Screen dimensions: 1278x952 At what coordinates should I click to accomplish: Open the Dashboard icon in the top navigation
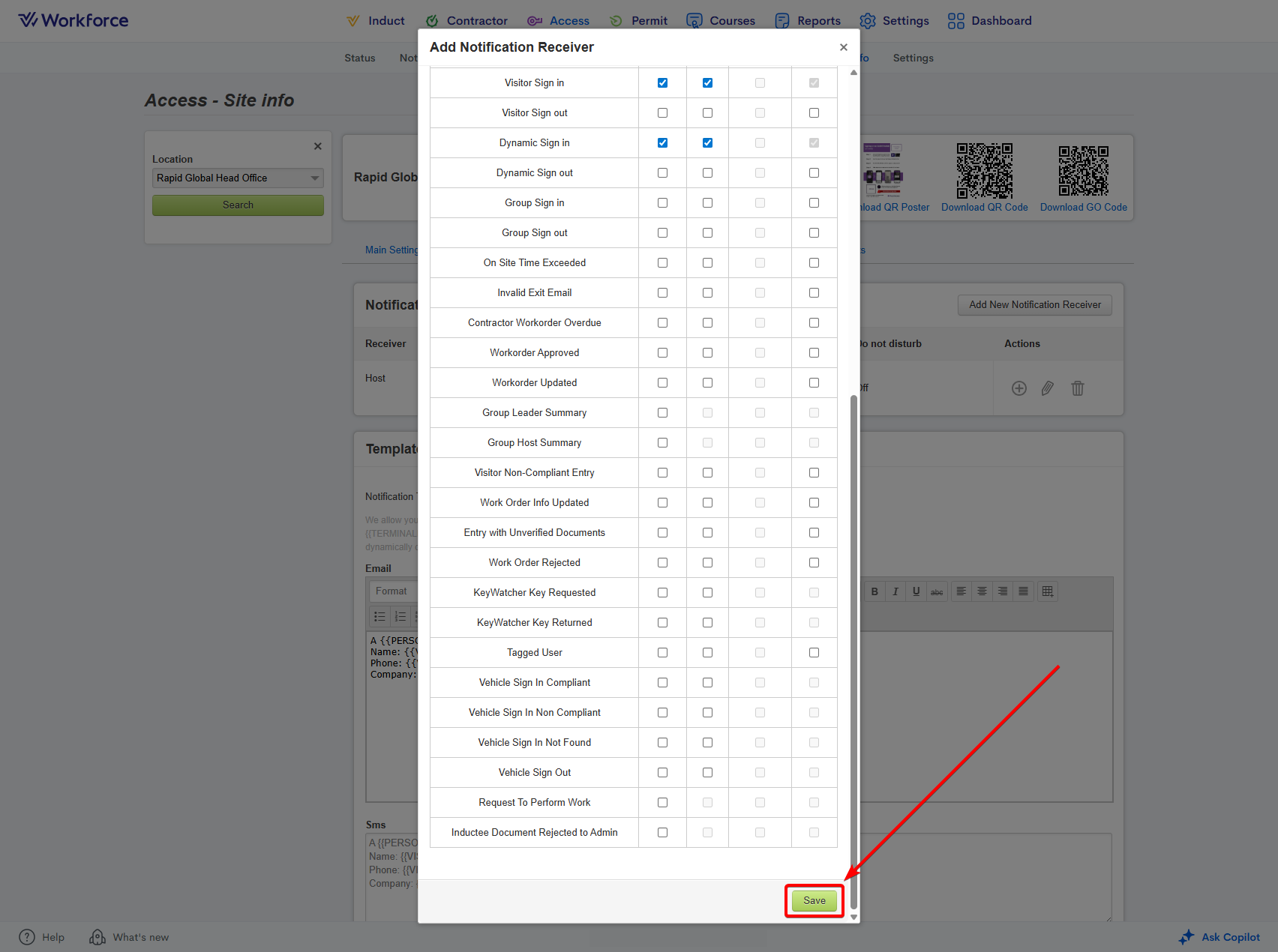click(x=955, y=21)
